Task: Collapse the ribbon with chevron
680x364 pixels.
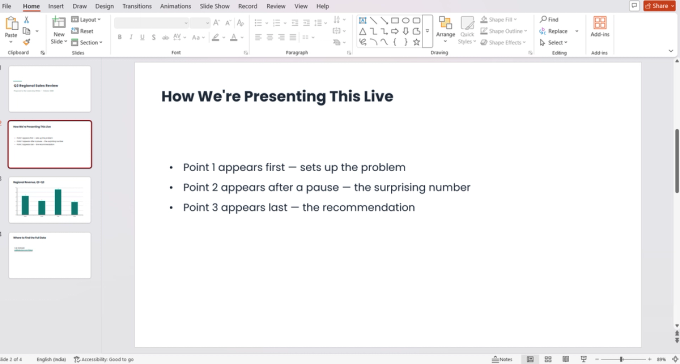Action: click(x=671, y=51)
